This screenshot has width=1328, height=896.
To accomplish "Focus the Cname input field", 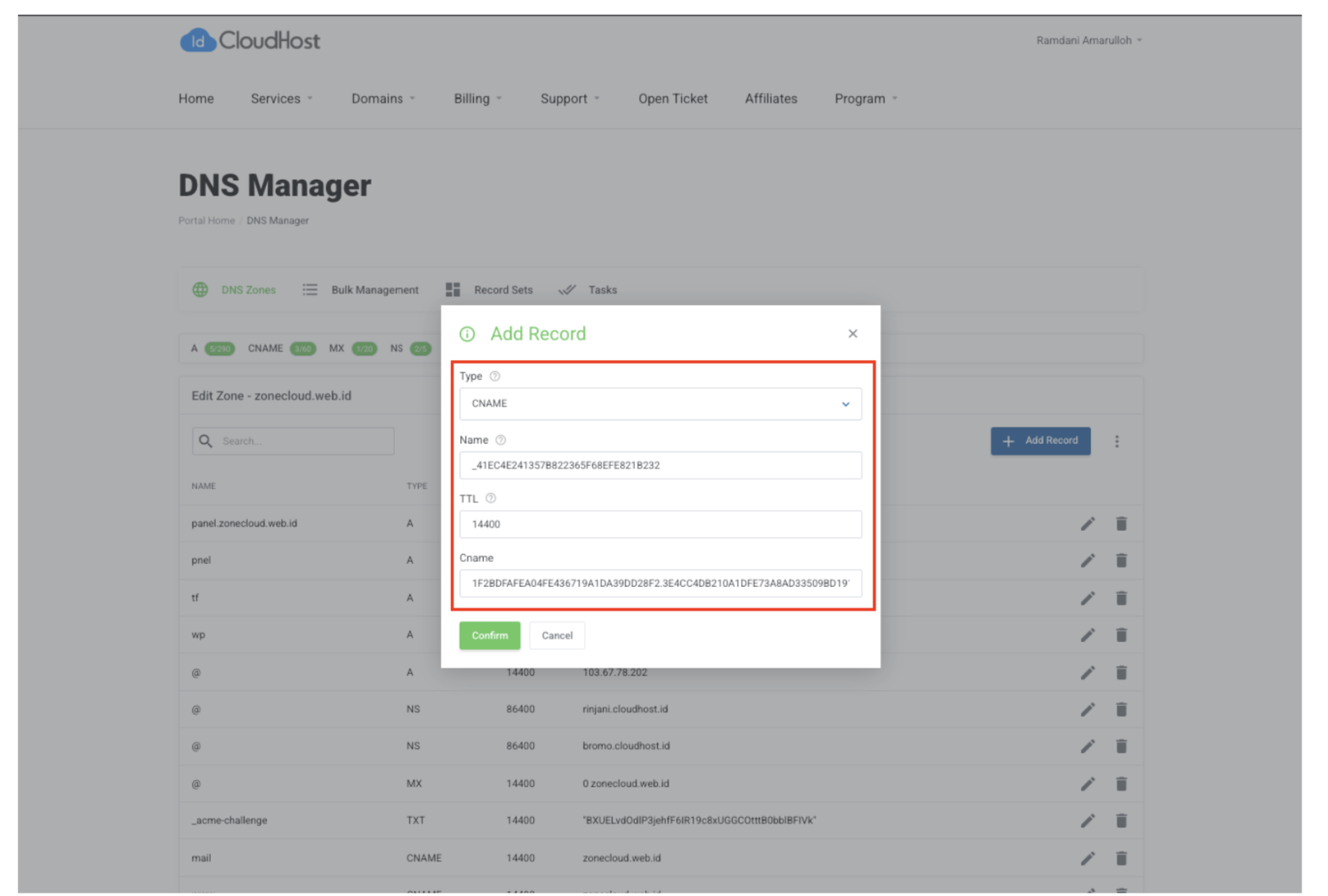I will click(660, 583).
